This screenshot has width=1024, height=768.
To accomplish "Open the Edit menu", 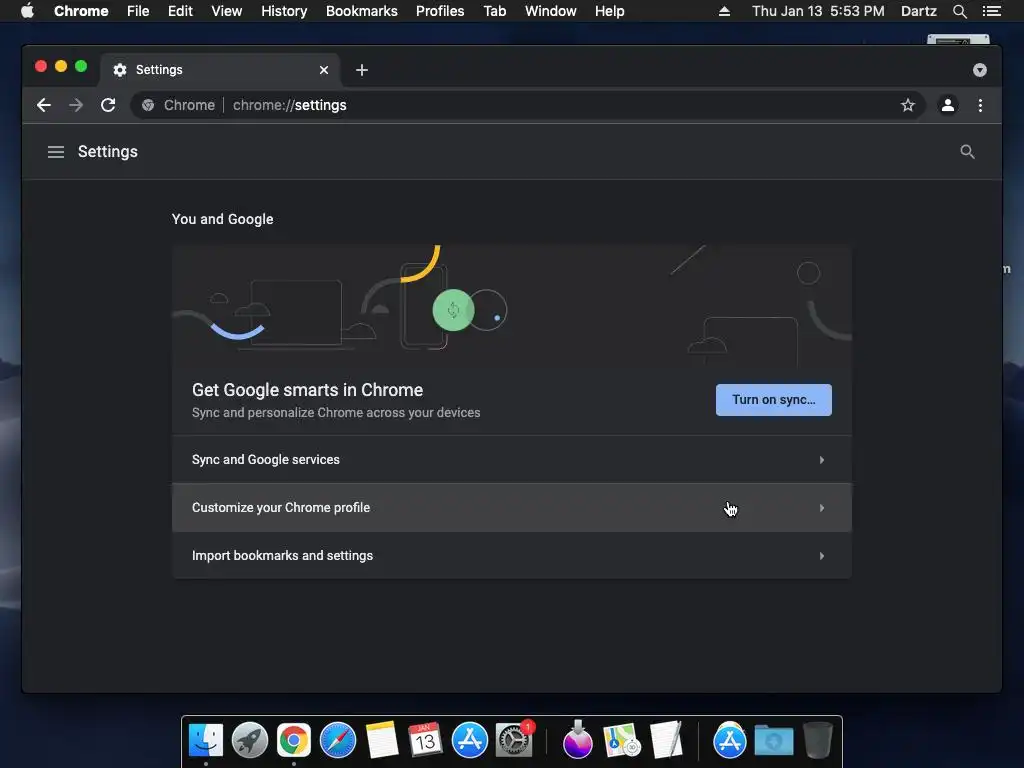I will click(180, 11).
